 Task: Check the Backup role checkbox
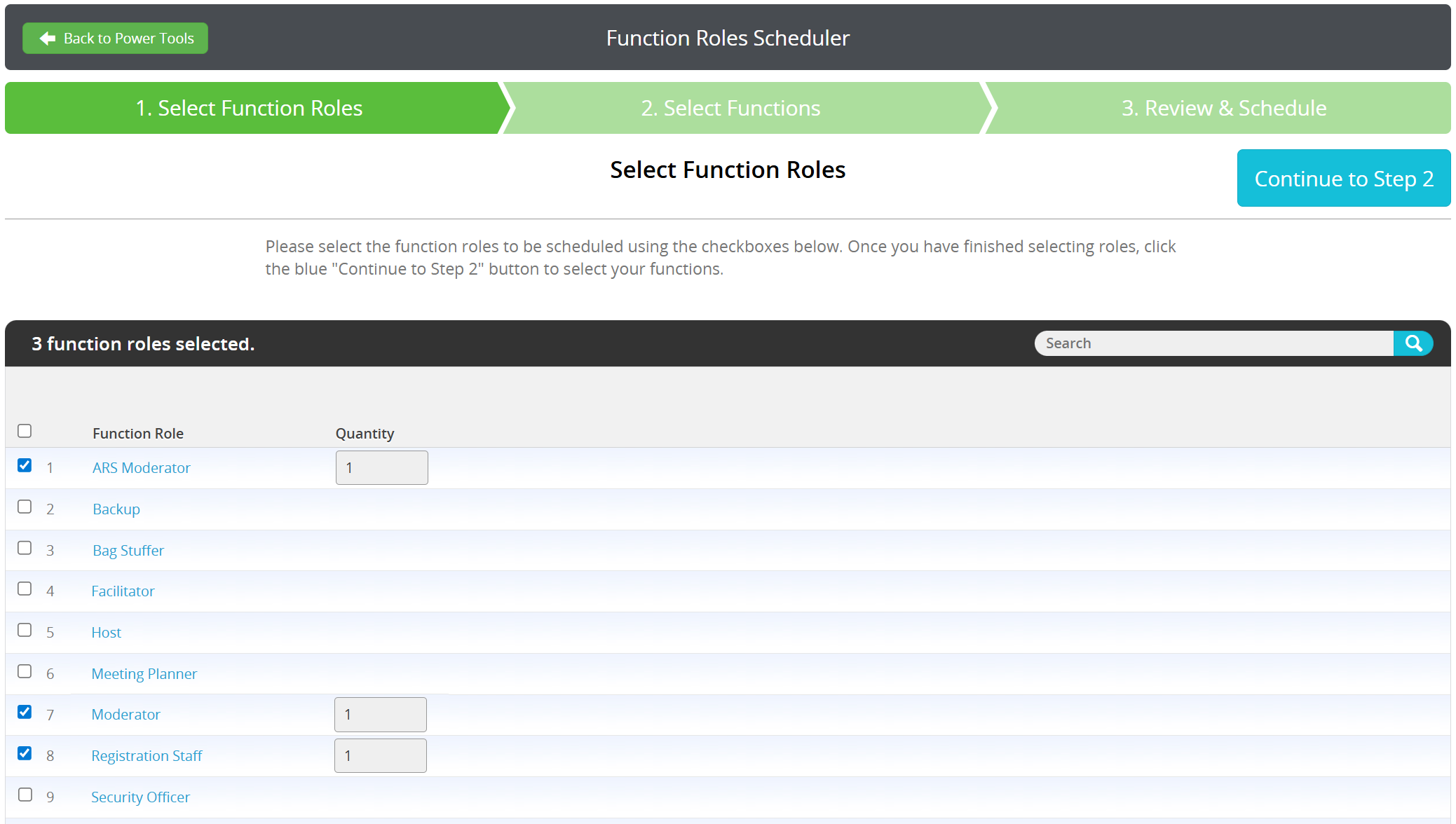tap(25, 507)
